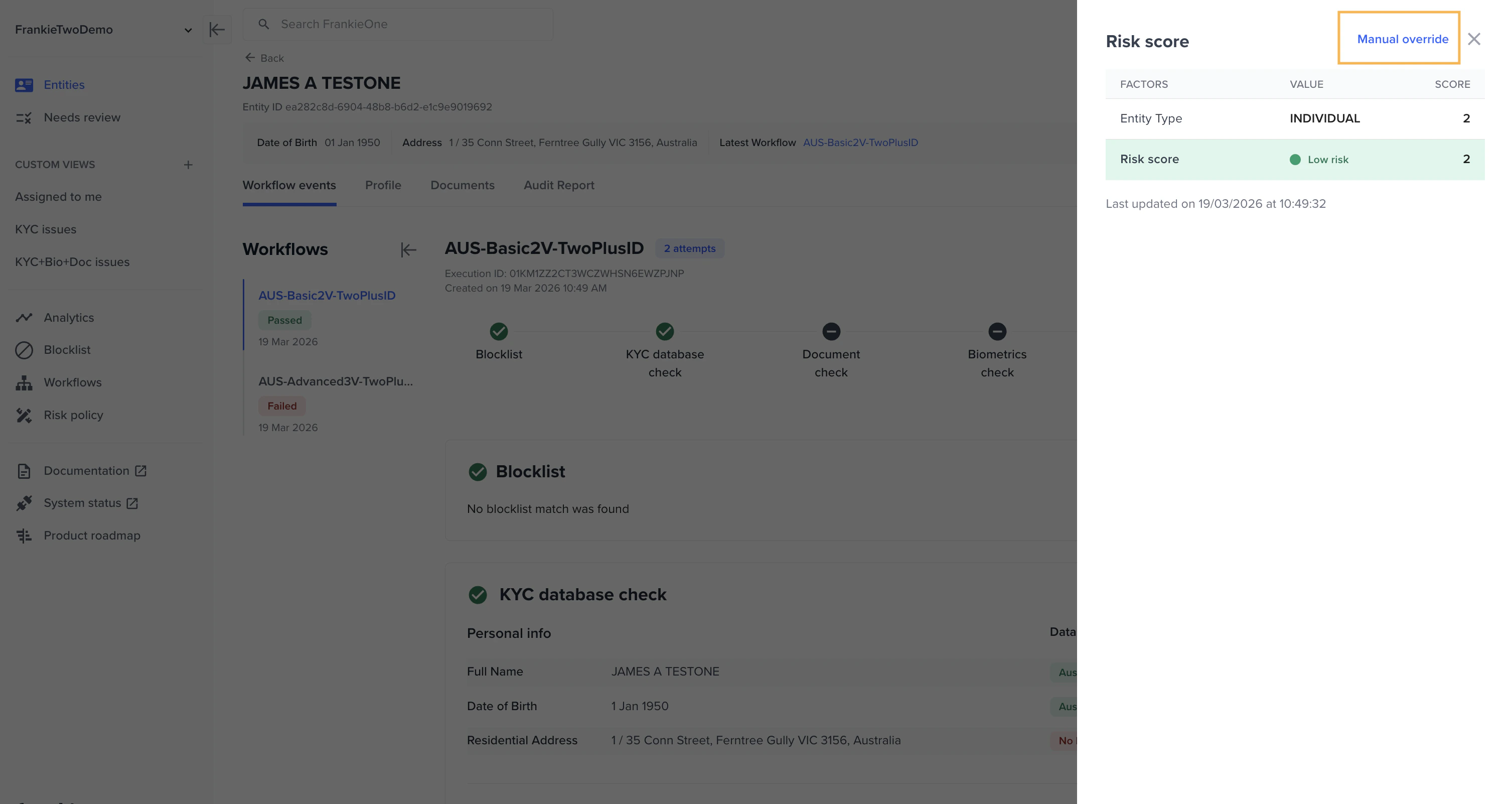Switch to the Profile tab

pyautogui.click(x=383, y=186)
